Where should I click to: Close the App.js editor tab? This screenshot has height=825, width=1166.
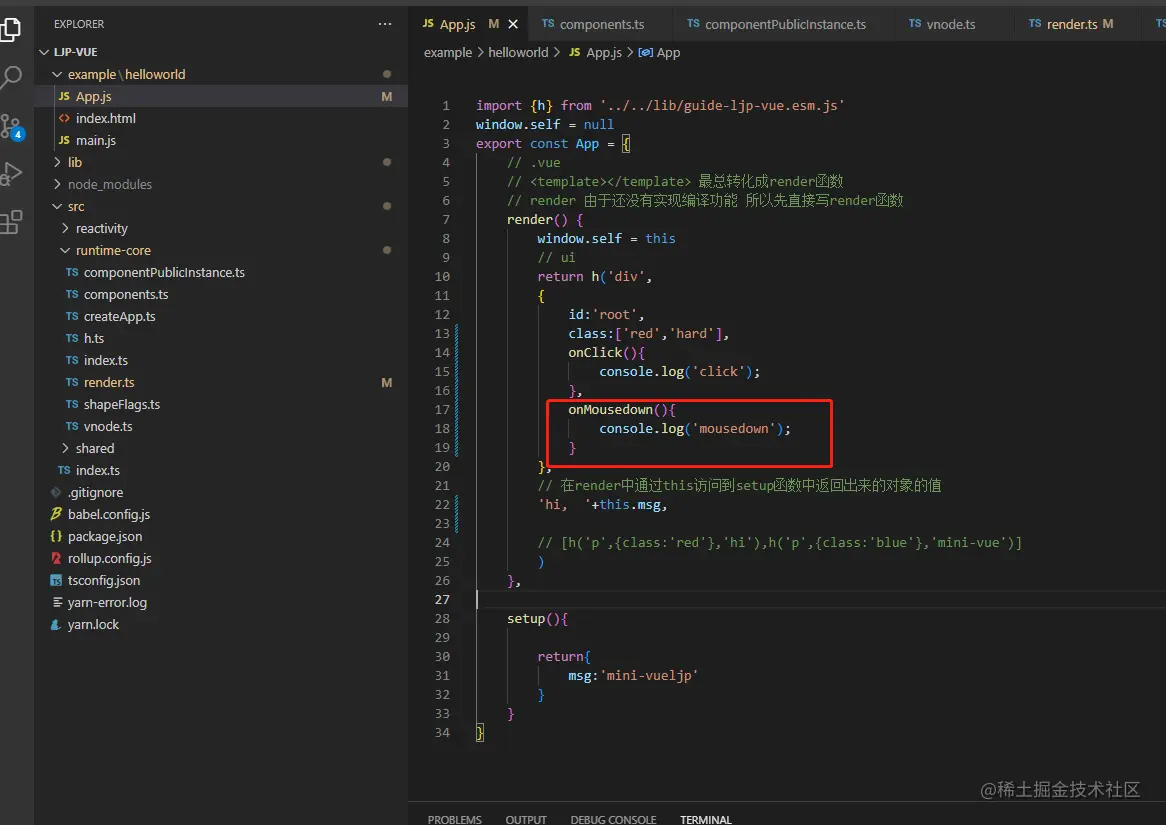click(513, 25)
